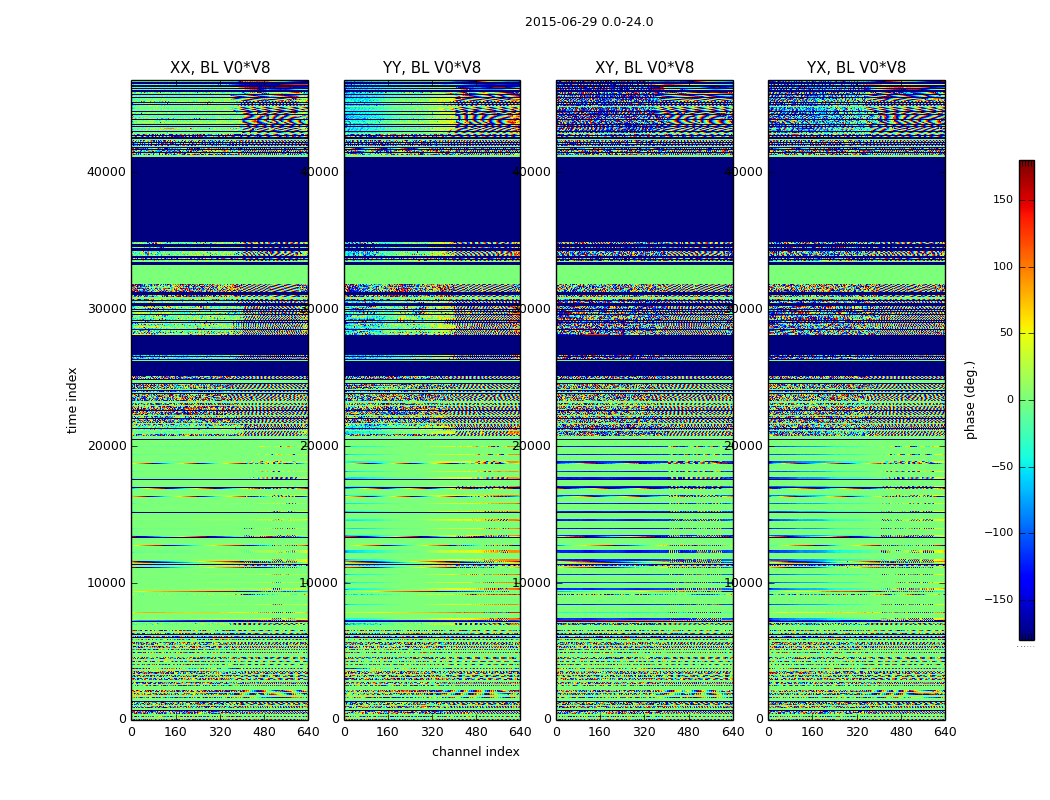Click the figure title "2015-06-29 0.0-24.0"
The width and height of the screenshot is (1050, 800).
pyautogui.click(x=588, y=22)
